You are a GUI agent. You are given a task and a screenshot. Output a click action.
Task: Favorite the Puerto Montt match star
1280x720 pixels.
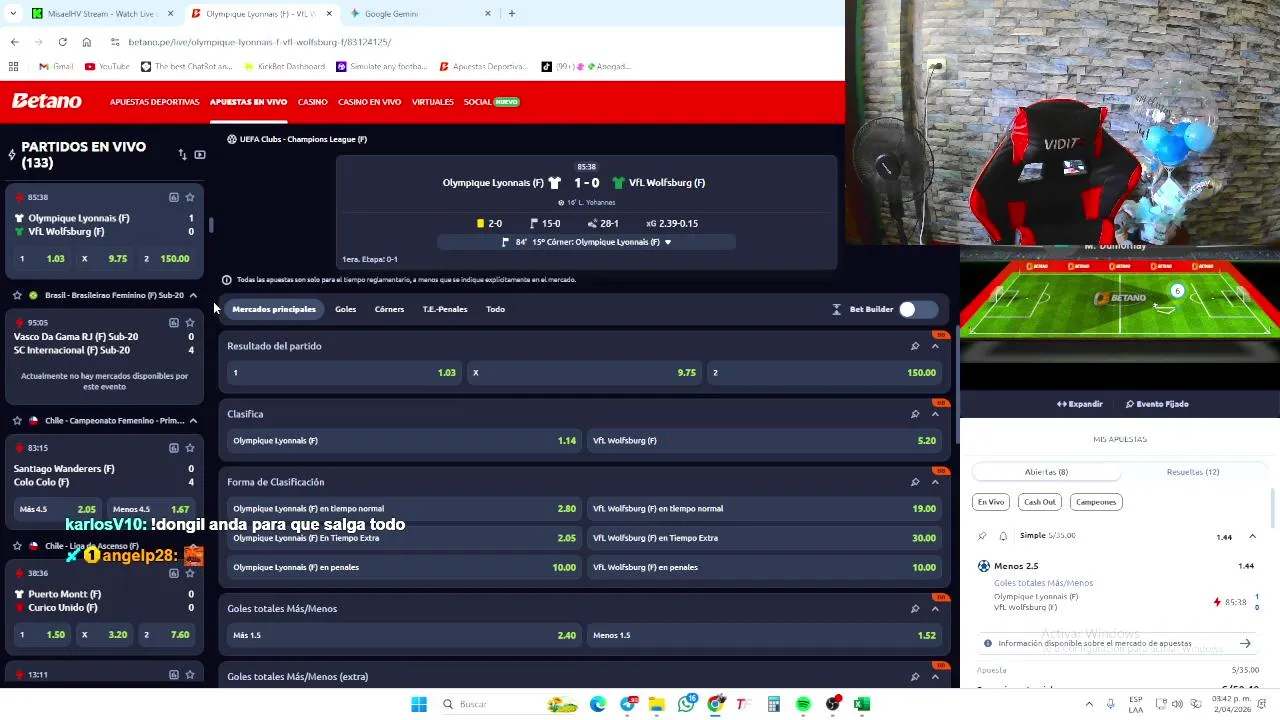190,573
